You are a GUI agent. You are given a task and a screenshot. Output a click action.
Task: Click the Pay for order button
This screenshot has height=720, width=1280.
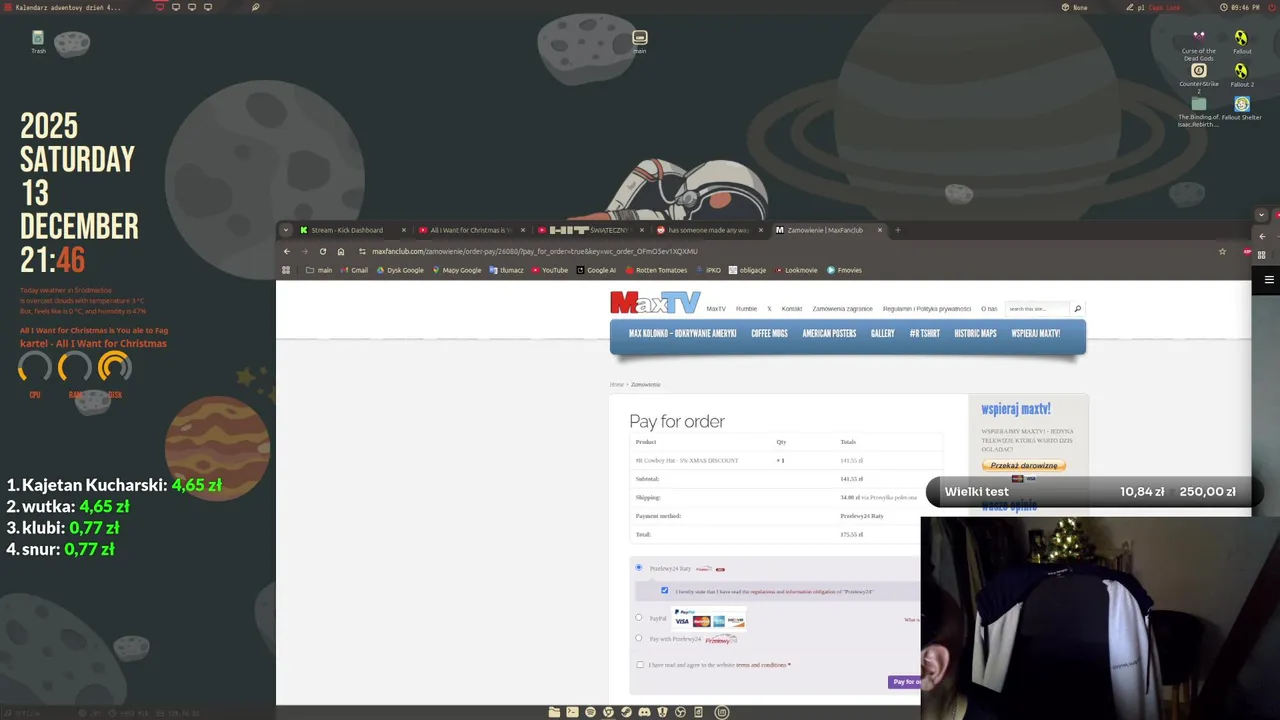pos(905,682)
